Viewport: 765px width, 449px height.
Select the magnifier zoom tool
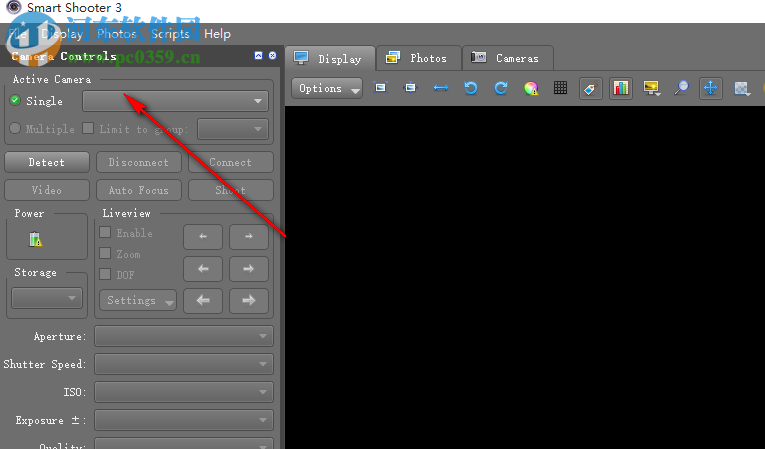click(x=681, y=88)
